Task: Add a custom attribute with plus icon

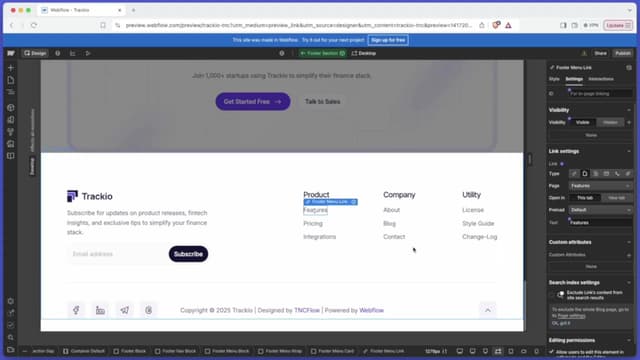Action: coord(629,255)
